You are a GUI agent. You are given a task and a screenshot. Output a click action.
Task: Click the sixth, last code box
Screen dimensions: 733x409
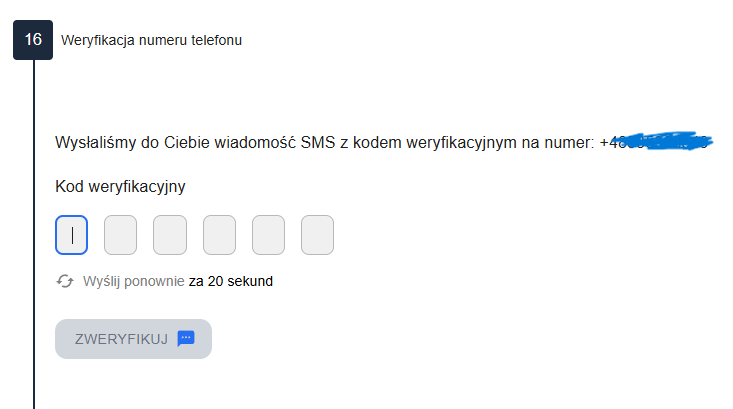click(317, 235)
